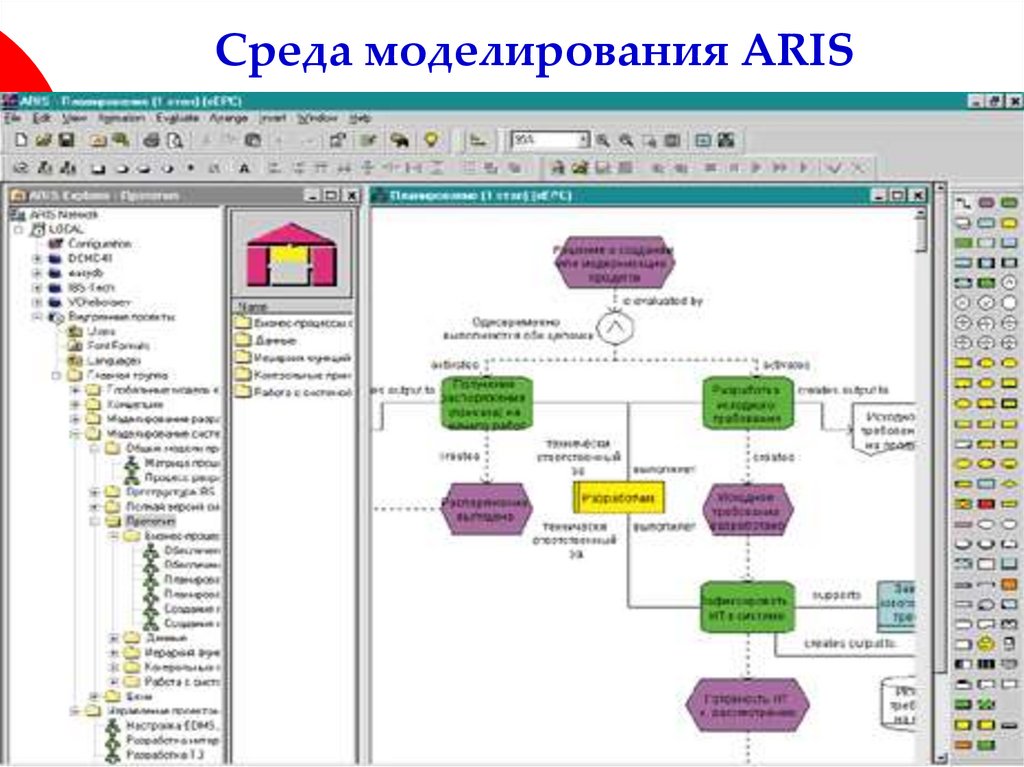Minimize the eEPC diagram window
Image resolution: width=1024 pixels, height=767 pixels.
pyautogui.click(x=880, y=195)
